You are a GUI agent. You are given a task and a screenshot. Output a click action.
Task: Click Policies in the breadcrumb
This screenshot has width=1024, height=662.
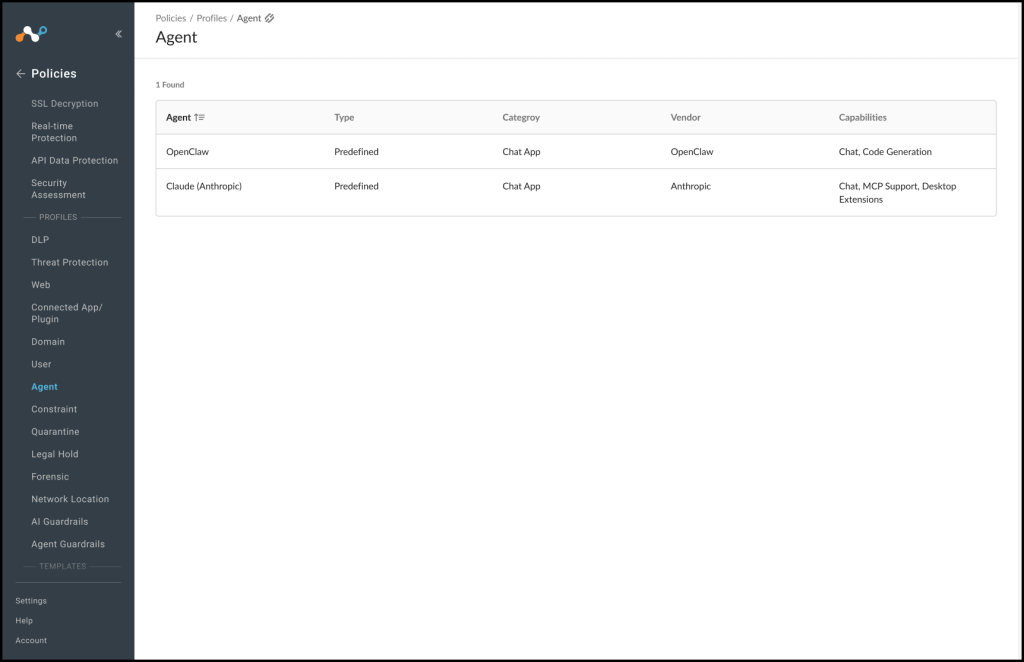pyautogui.click(x=170, y=18)
